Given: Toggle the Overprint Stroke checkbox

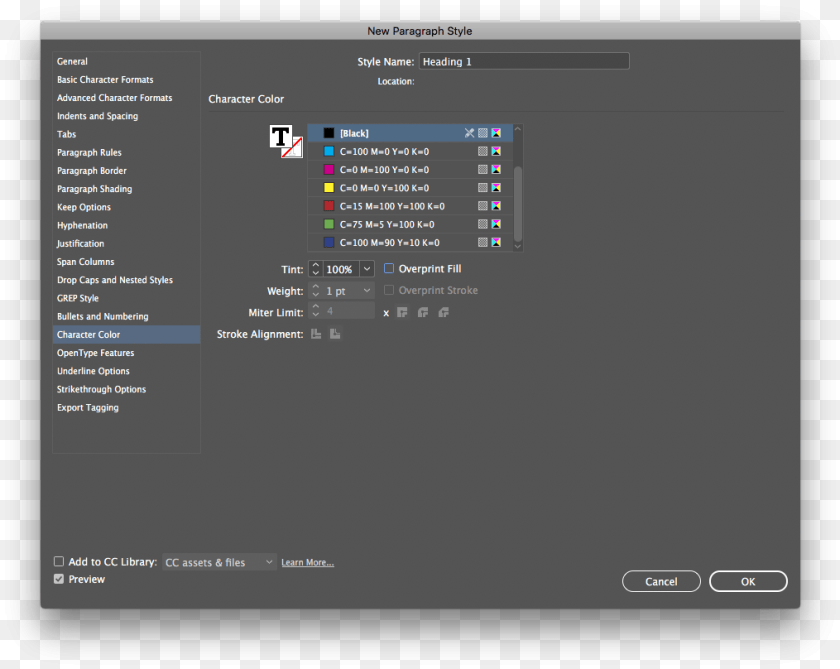Looking at the screenshot, I should pos(389,290).
